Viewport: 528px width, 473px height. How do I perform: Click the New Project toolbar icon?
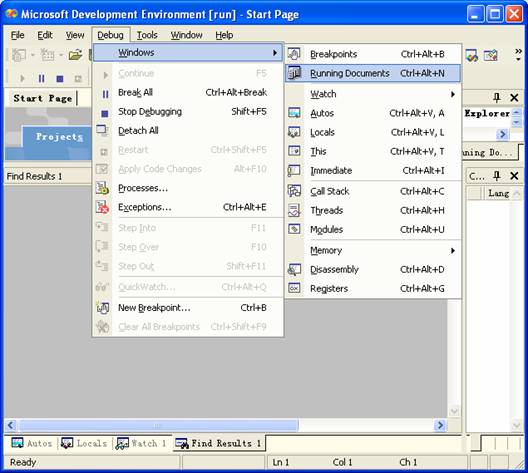coord(19,55)
